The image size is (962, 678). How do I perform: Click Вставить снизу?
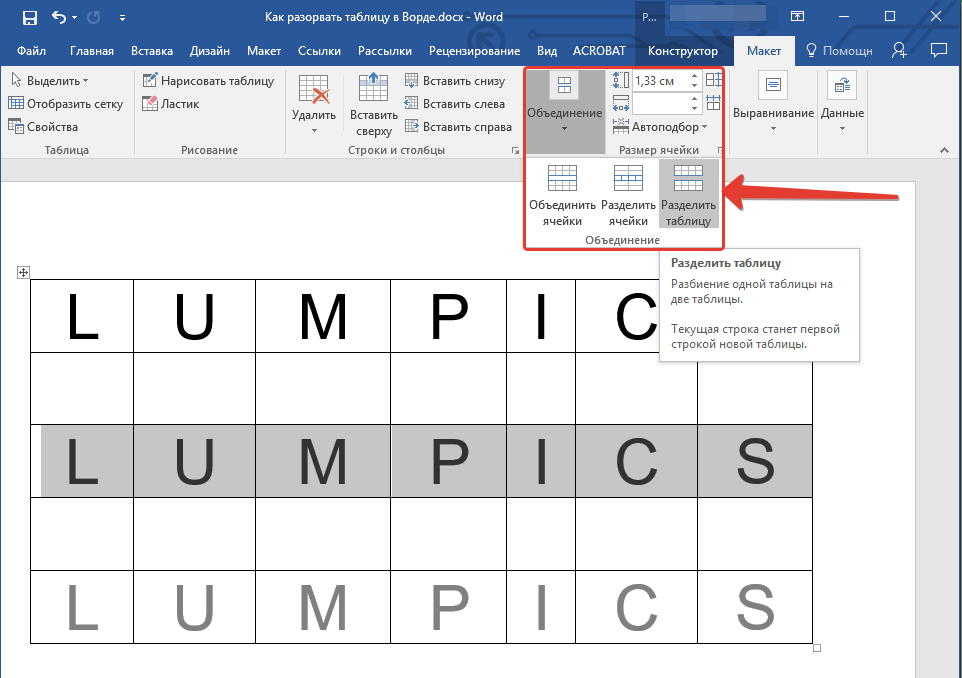[x=455, y=80]
